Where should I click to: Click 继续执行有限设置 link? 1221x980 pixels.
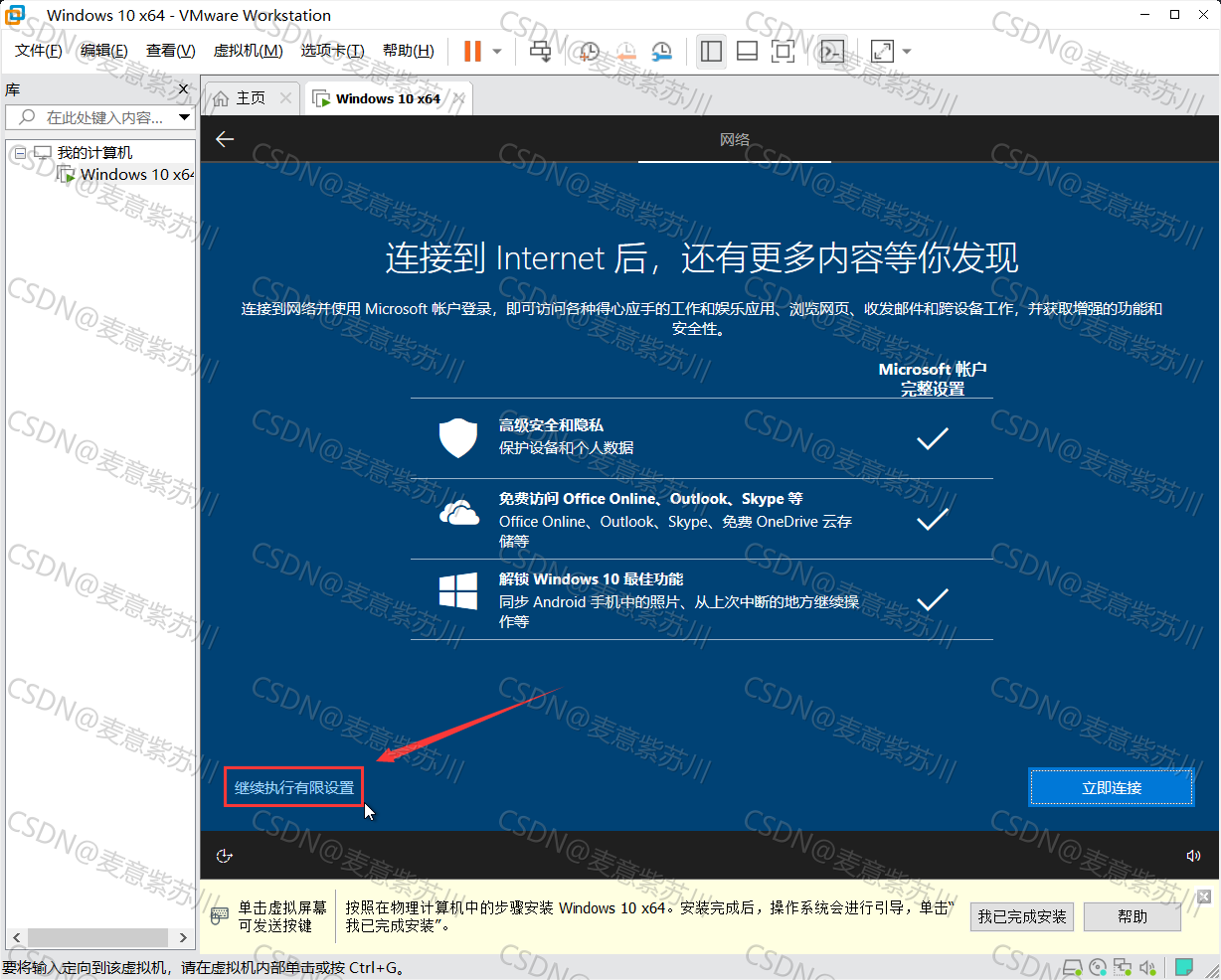click(294, 788)
